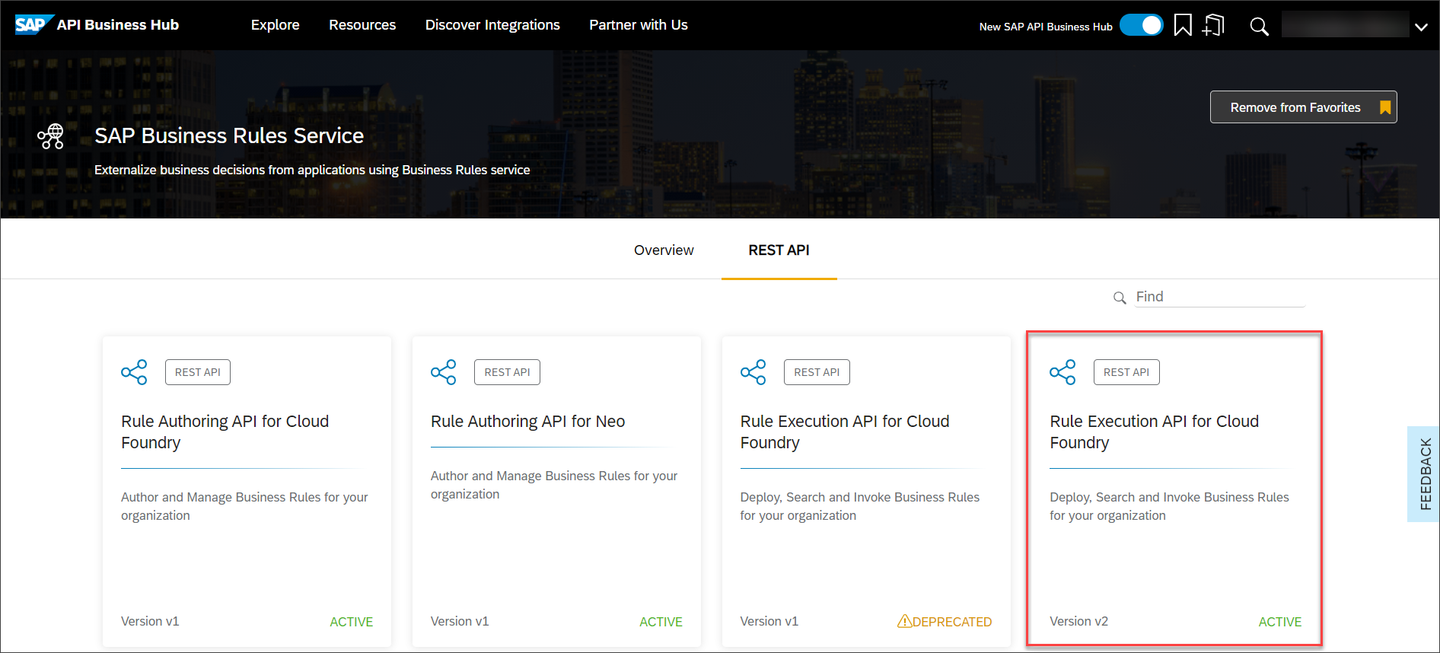Click API Business Hub home title
Screen dimensions: 1440x653
tap(118, 25)
